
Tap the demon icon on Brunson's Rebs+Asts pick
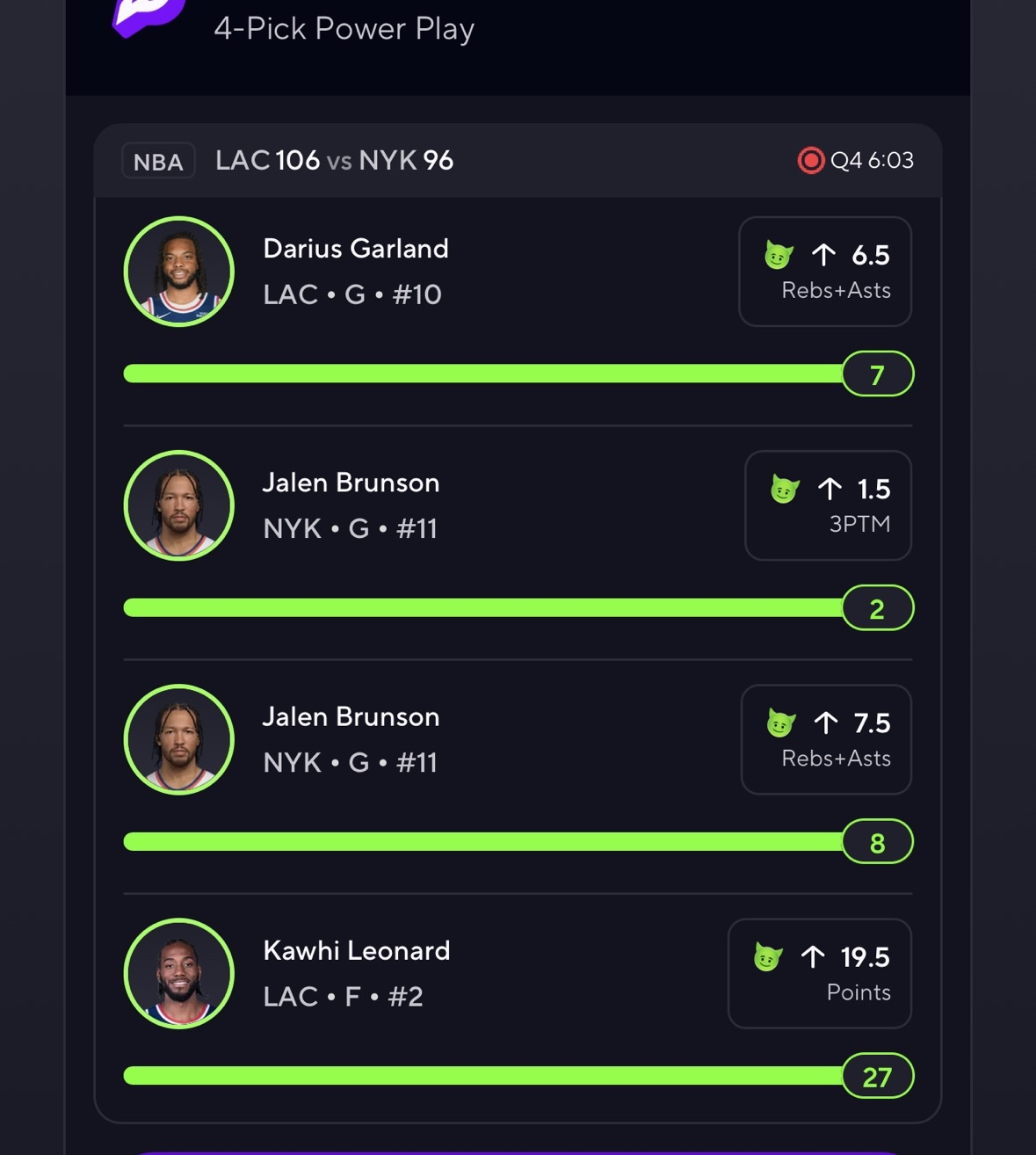coord(780,723)
